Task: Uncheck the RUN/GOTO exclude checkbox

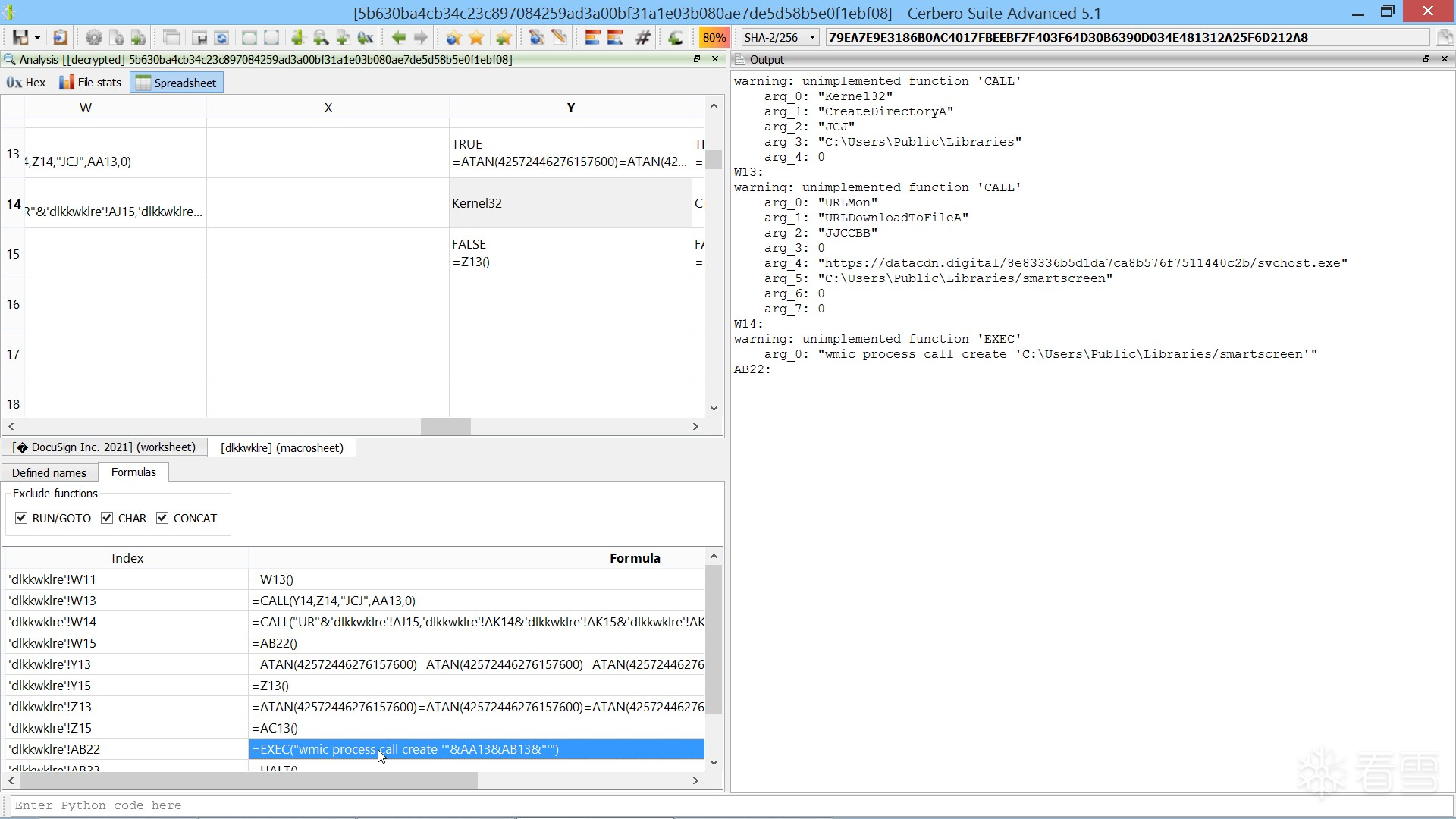Action: pyautogui.click(x=21, y=518)
